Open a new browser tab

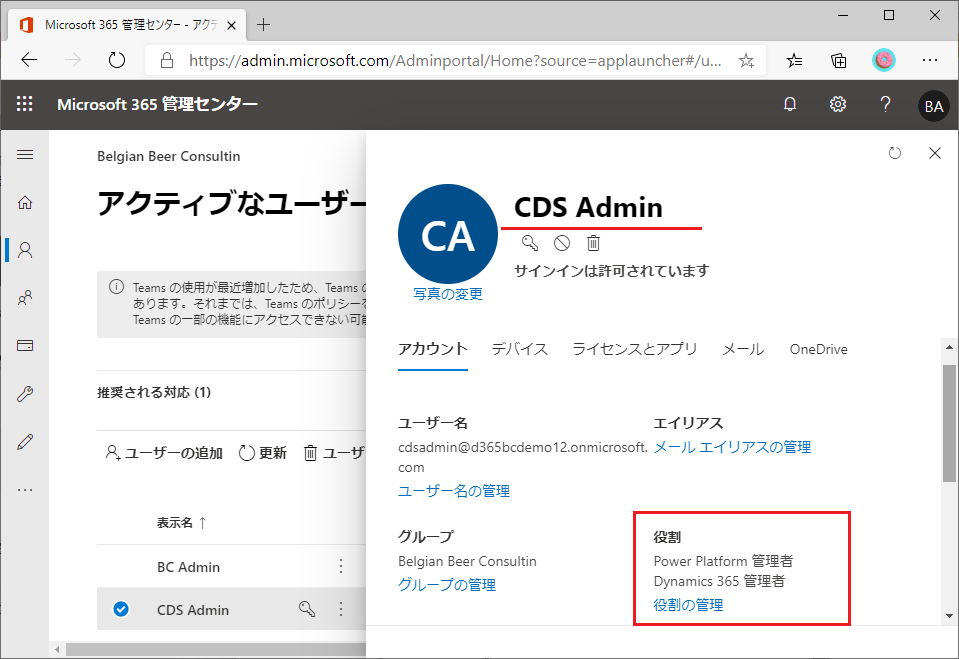coord(264,24)
